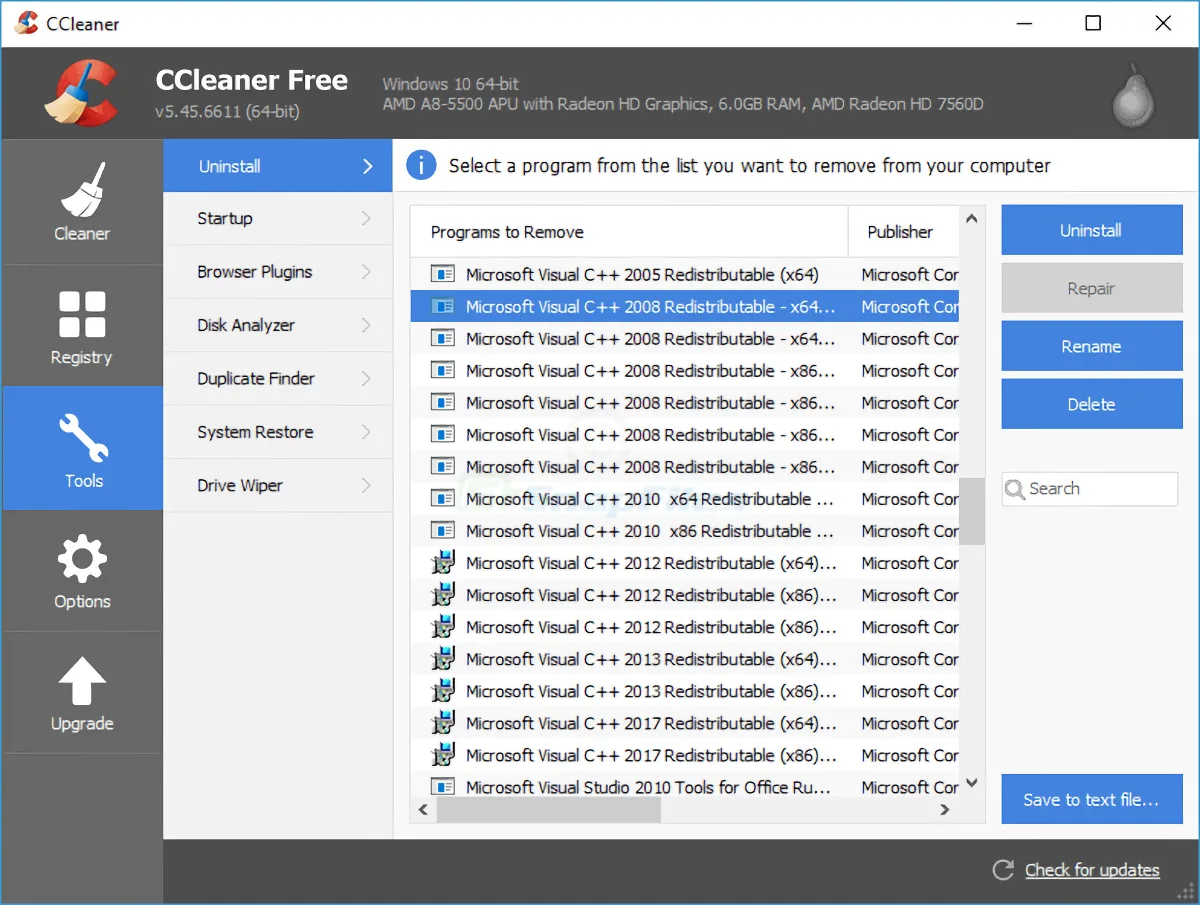
Task: Click Save to text file button
Action: coord(1092,799)
